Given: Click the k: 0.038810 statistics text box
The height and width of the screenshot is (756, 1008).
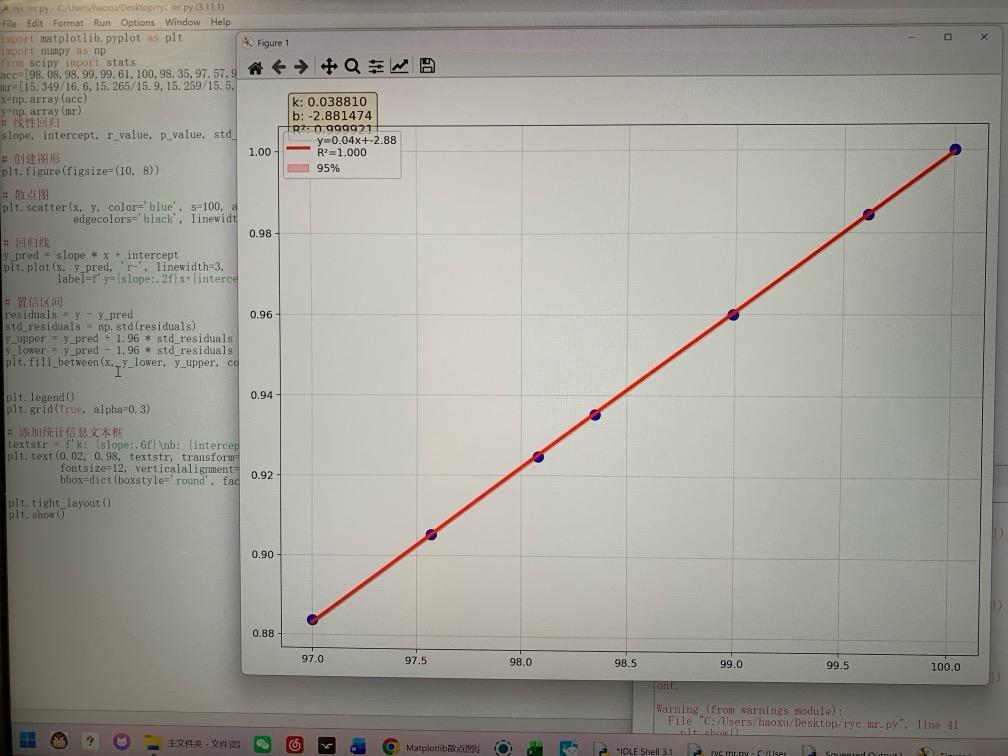Looking at the screenshot, I should point(332,112).
